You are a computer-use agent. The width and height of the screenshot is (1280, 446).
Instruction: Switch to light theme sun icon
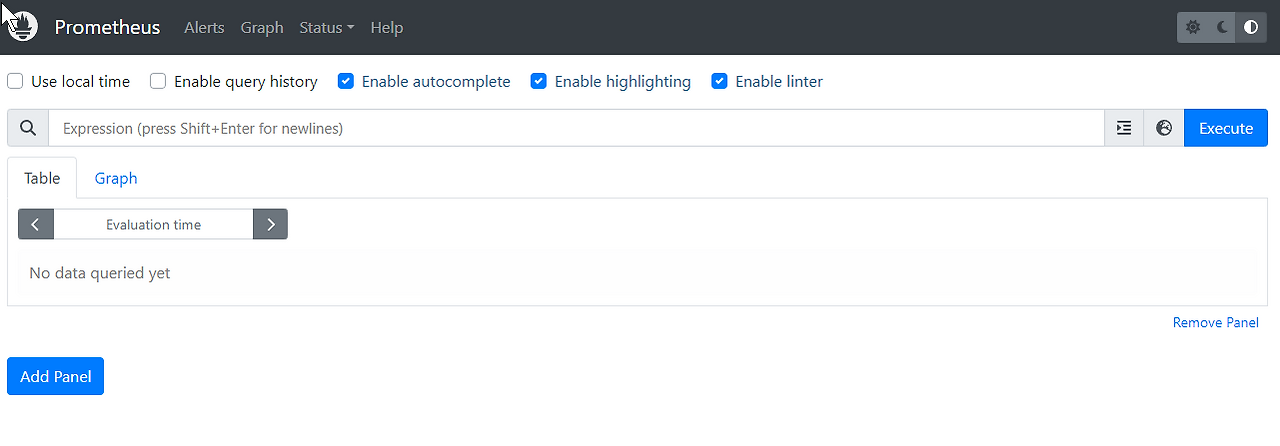click(x=1193, y=28)
